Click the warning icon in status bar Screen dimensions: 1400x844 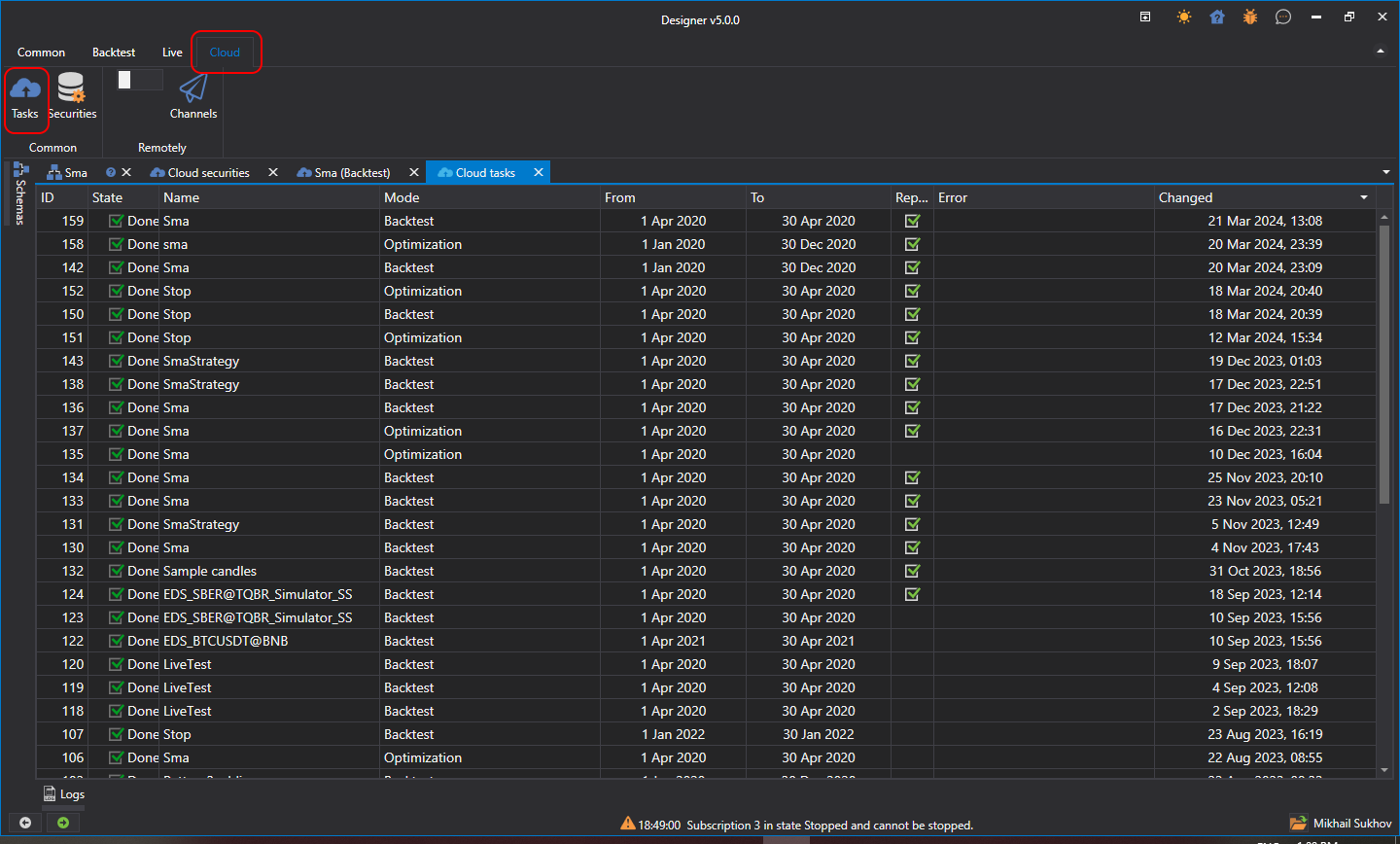pyautogui.click(x=628, y=824)
